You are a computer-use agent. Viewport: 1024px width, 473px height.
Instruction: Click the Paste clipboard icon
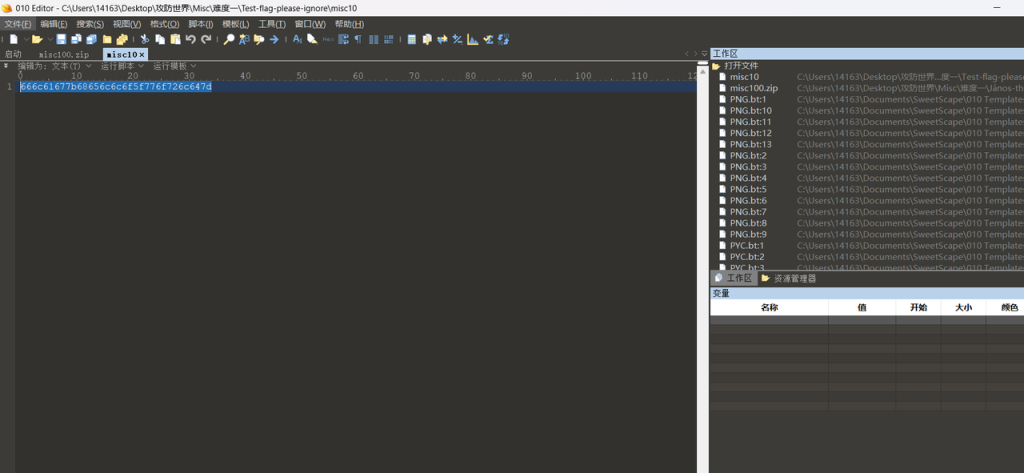pyautogui.click(x=175, y=39)
